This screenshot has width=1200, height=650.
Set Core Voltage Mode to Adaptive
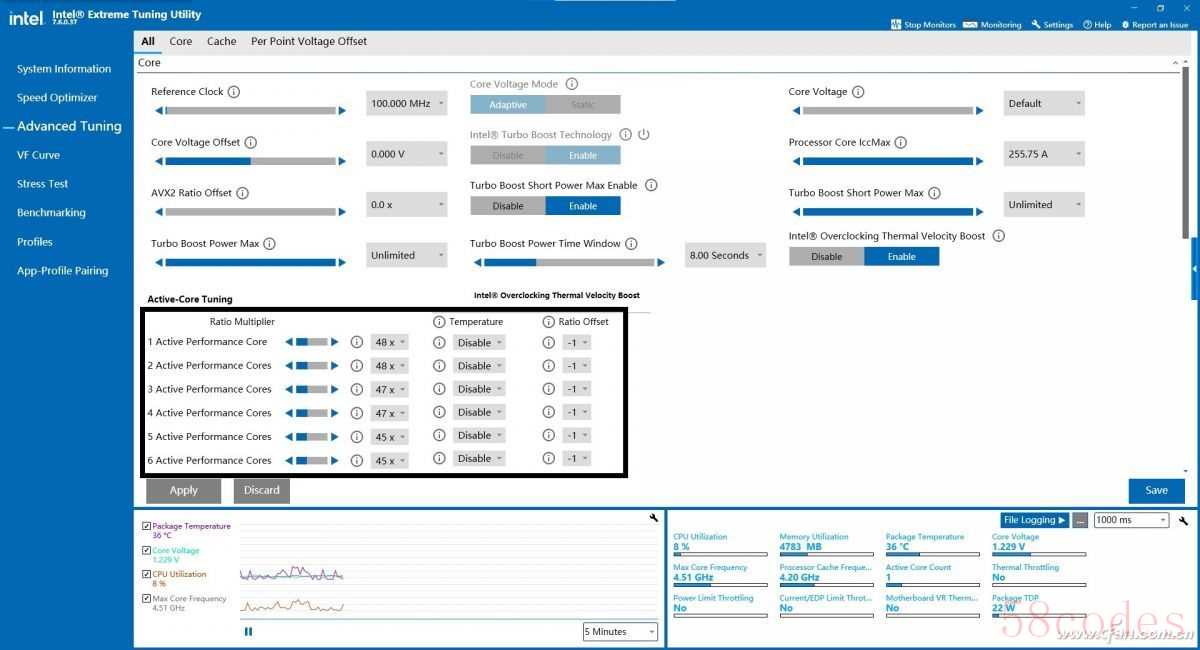point(508,105)
